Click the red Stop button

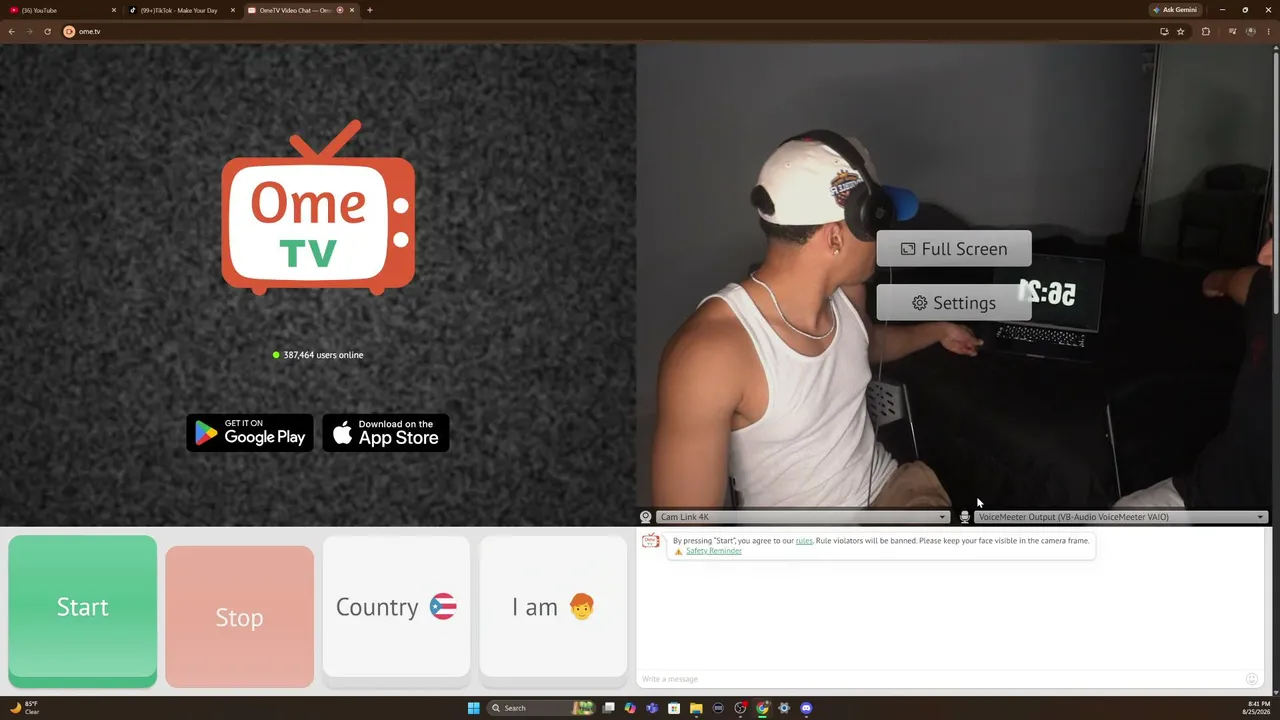pos(239,617)
